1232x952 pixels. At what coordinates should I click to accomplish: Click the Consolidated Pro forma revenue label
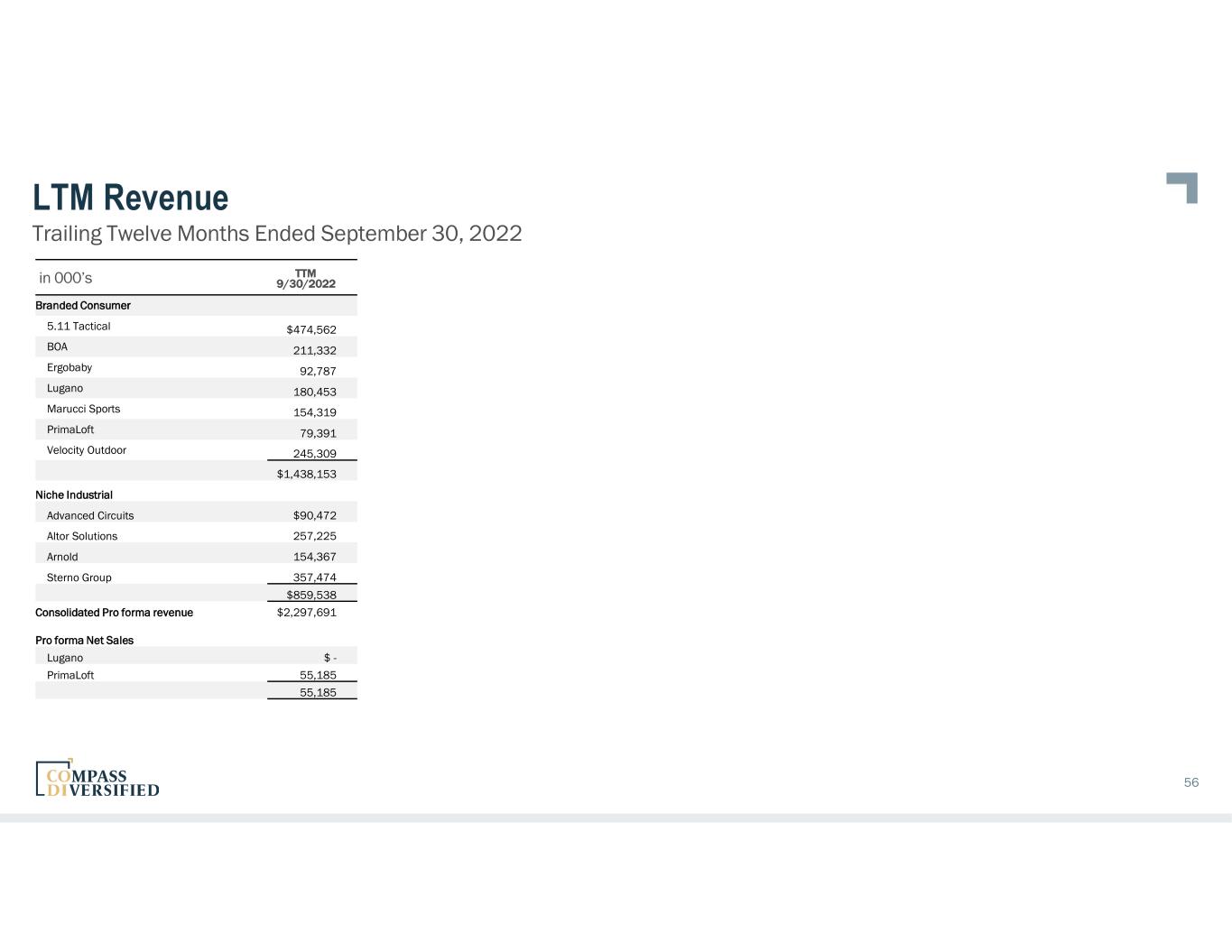(x=114, y=613)
